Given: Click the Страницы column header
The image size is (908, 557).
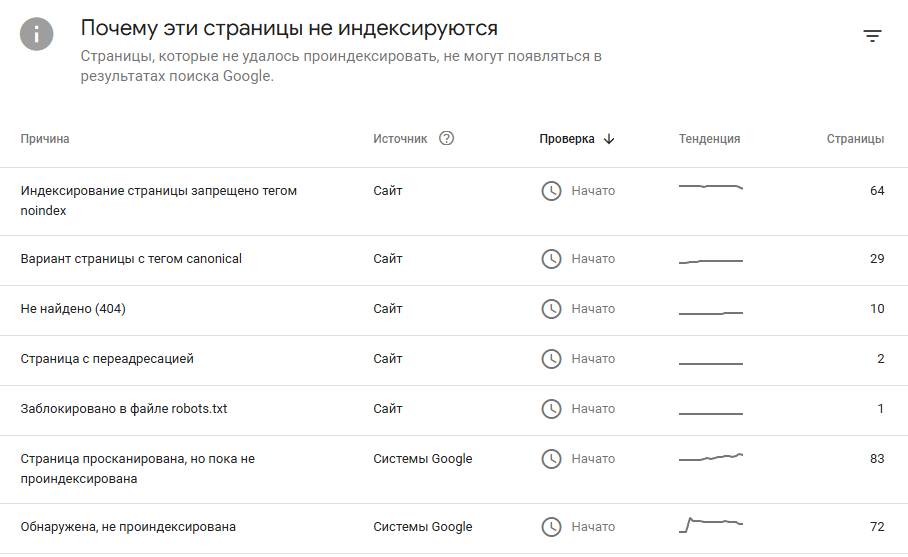Looking at the screenshot, I should pos(855,139).
